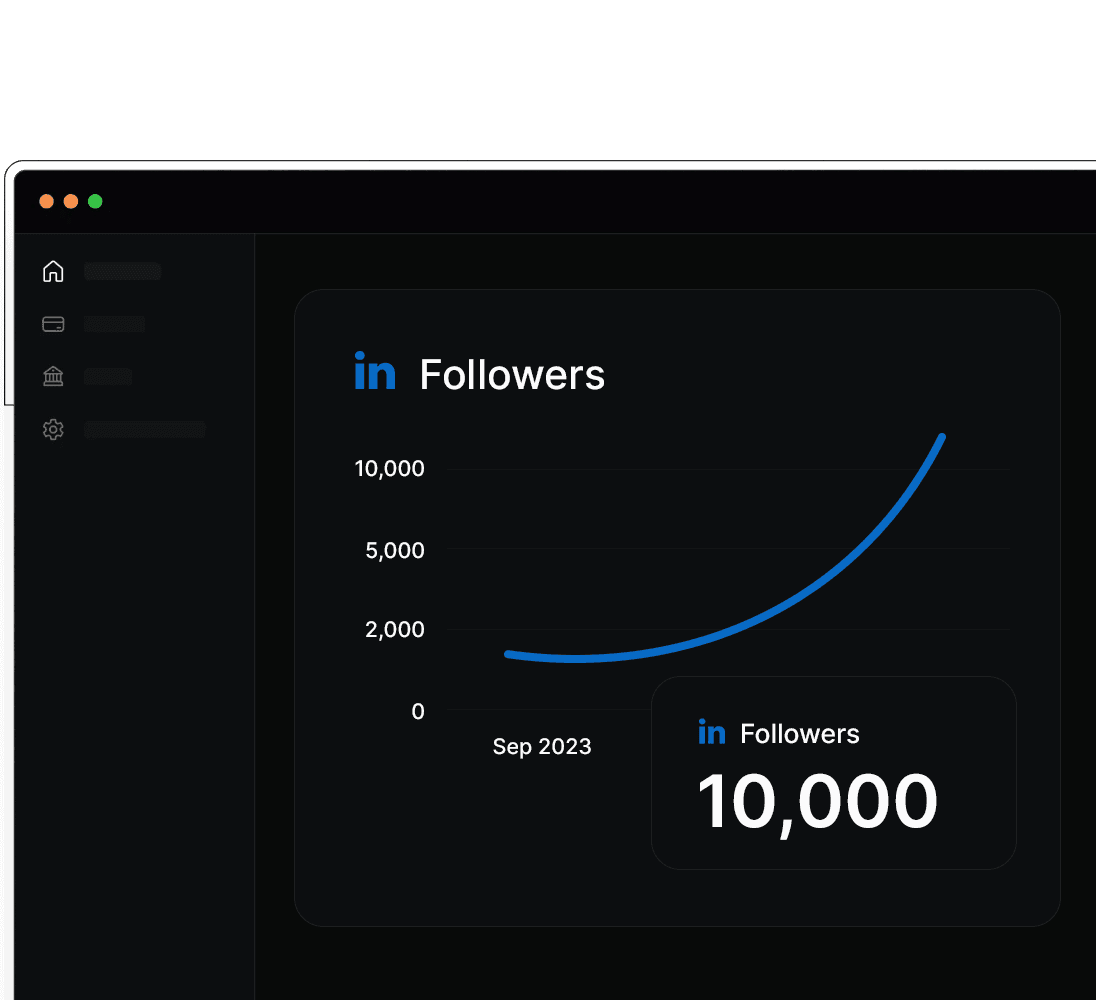Screen dimensions: 1096x1000
Task: Click the 5,000 y-axis label
Action: coord(395,550)
